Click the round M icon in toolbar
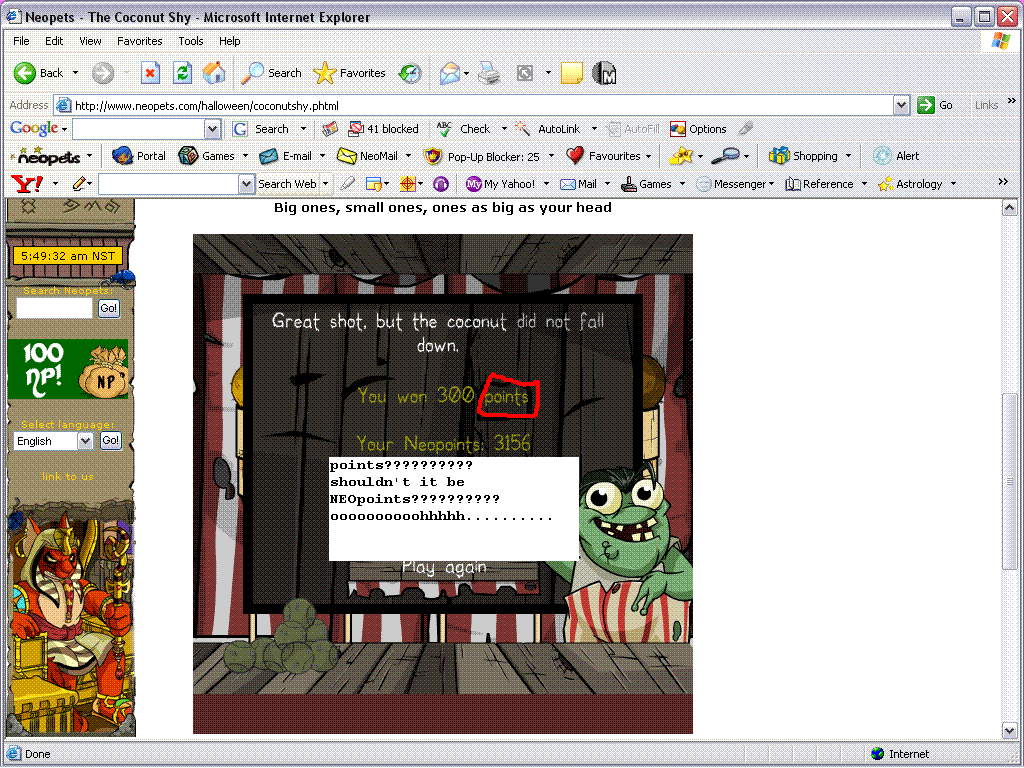 [604, 73]
